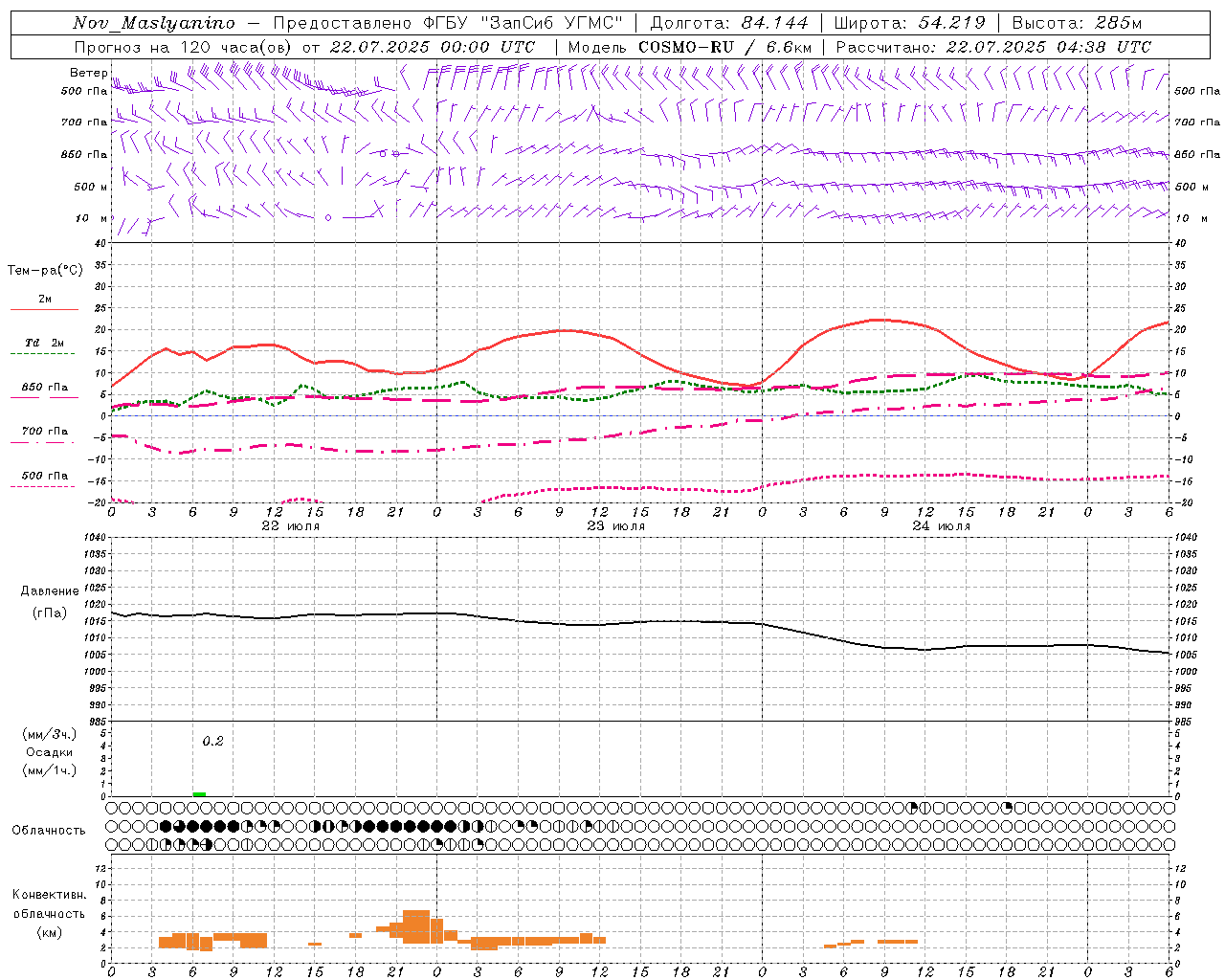Click the (мм/3ч.) precipitation unit label
Screen dimensions: 1225x980
pos(50,734)
